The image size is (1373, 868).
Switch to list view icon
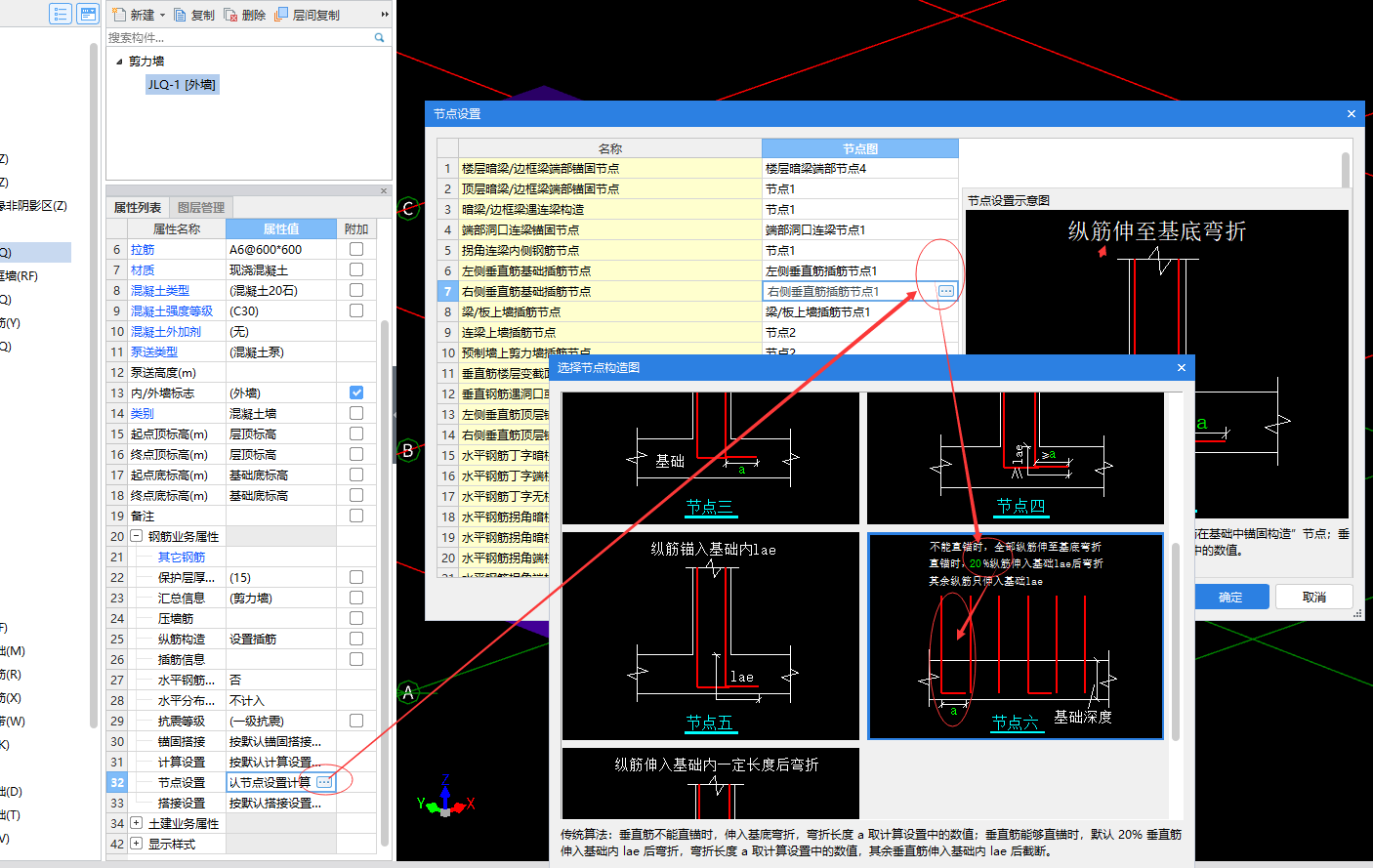[x=61, y=14]
